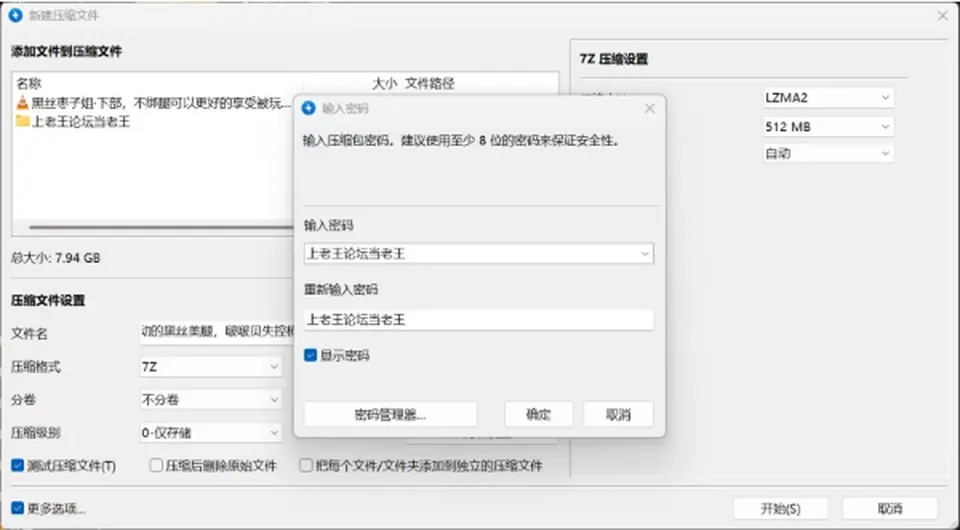Click the 文件名 input field
The width and height of the screenshot is (960, 530).
click(x=217, y=331)
